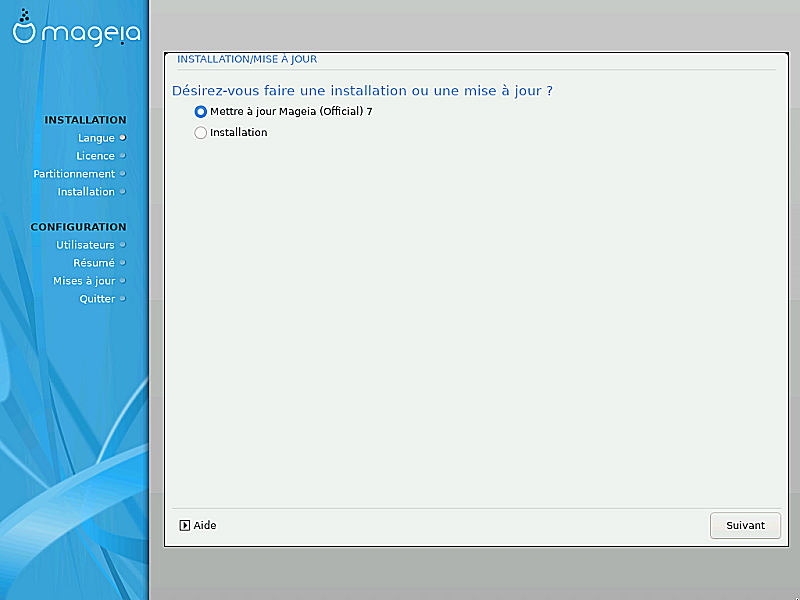Image resolution: width=800 pixels, height=600 pixels.
Task: Click the bullet next to Mises à jour
Action: pos(122,280)
